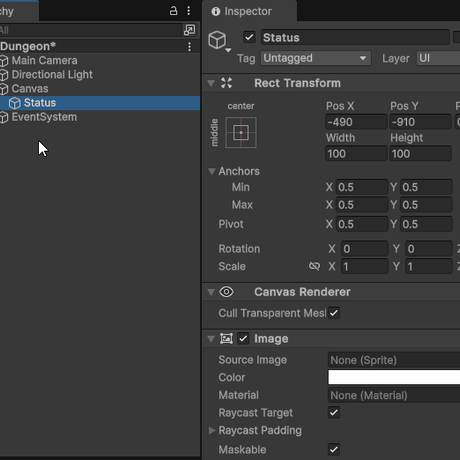Screen dimensions: 460x460
Task: Edit the Rotation Y field
Action: pyautogui.click(x=429, y=249)
